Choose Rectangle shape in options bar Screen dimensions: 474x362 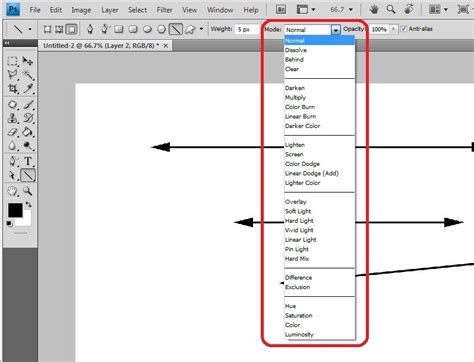pos(119,29)
